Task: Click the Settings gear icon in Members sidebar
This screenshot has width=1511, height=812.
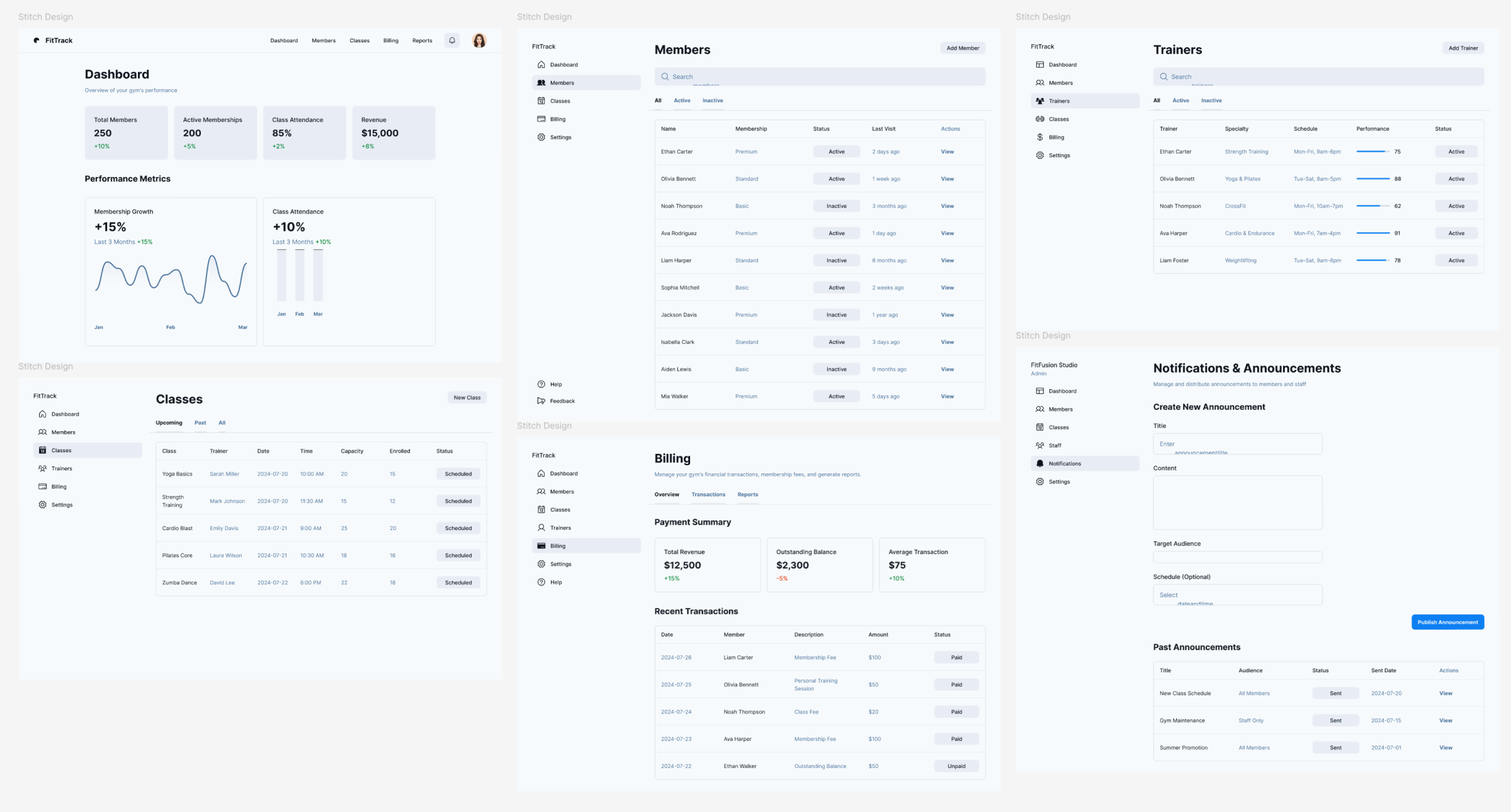Action: pos(541,137)
